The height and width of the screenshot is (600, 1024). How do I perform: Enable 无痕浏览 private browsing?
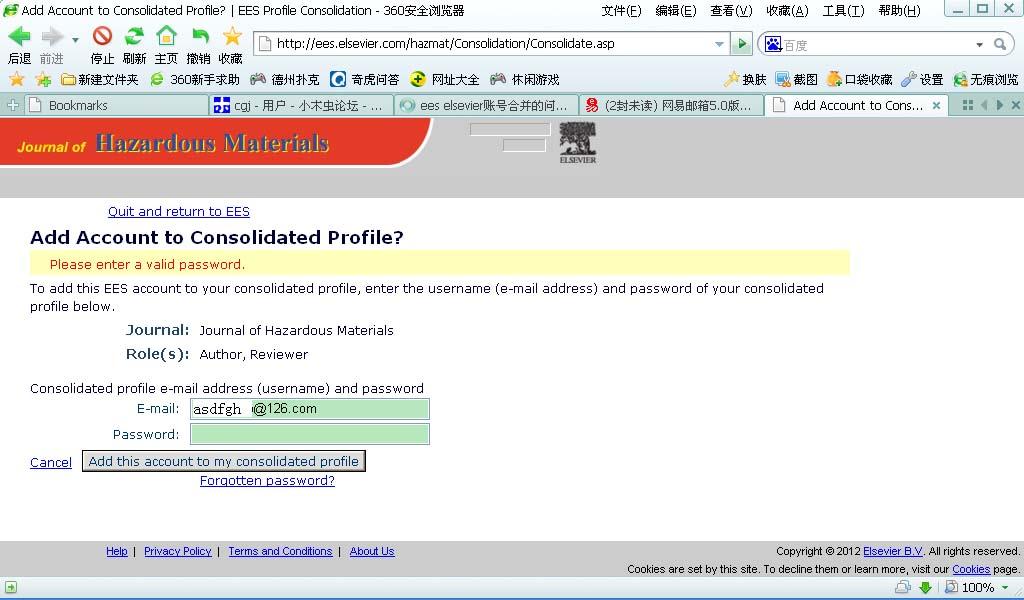[x=985, y=80]
